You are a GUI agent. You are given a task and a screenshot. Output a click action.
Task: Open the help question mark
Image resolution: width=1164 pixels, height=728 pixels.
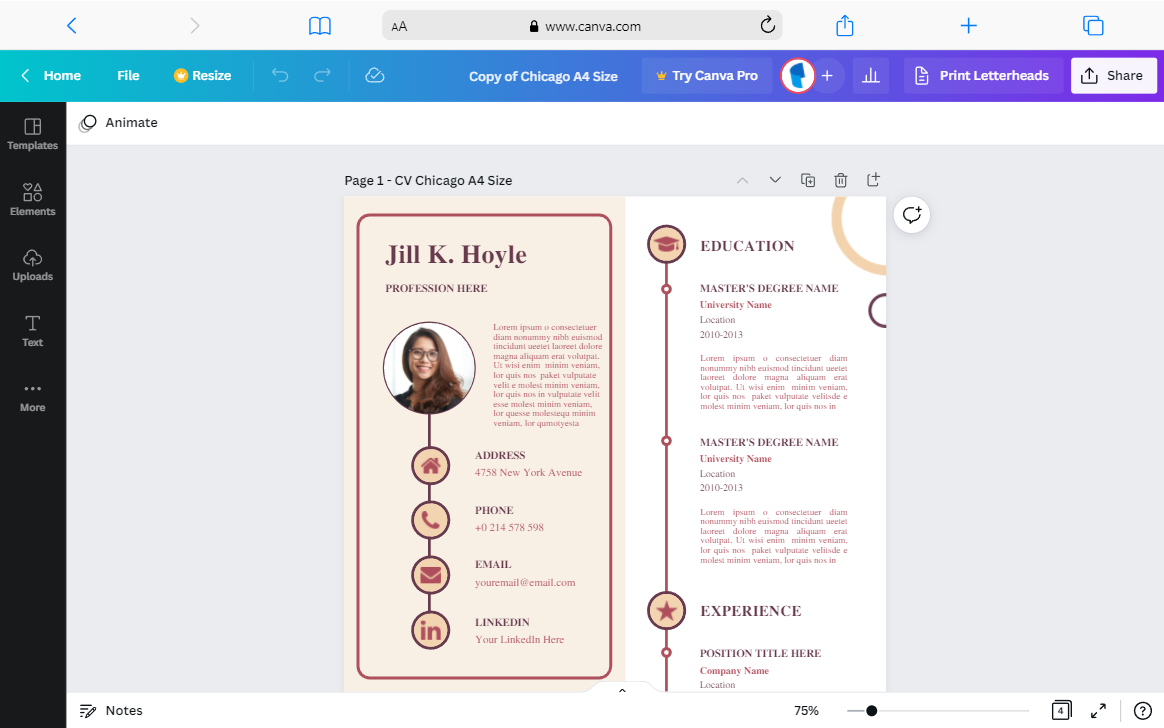coord(1142,711)
